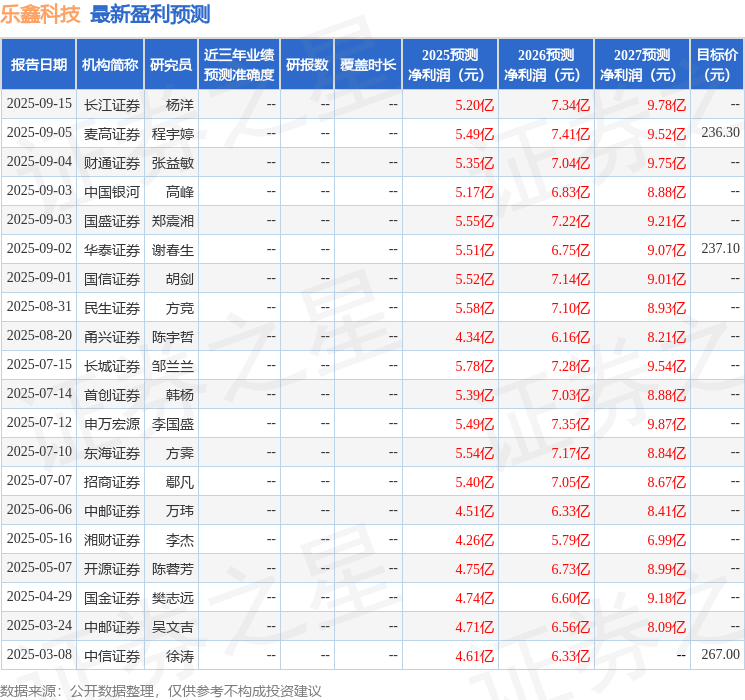The height and width of the screenshot is (700, 745).
Task: Select 首创证券 institution cell
Action: point(112,395)
